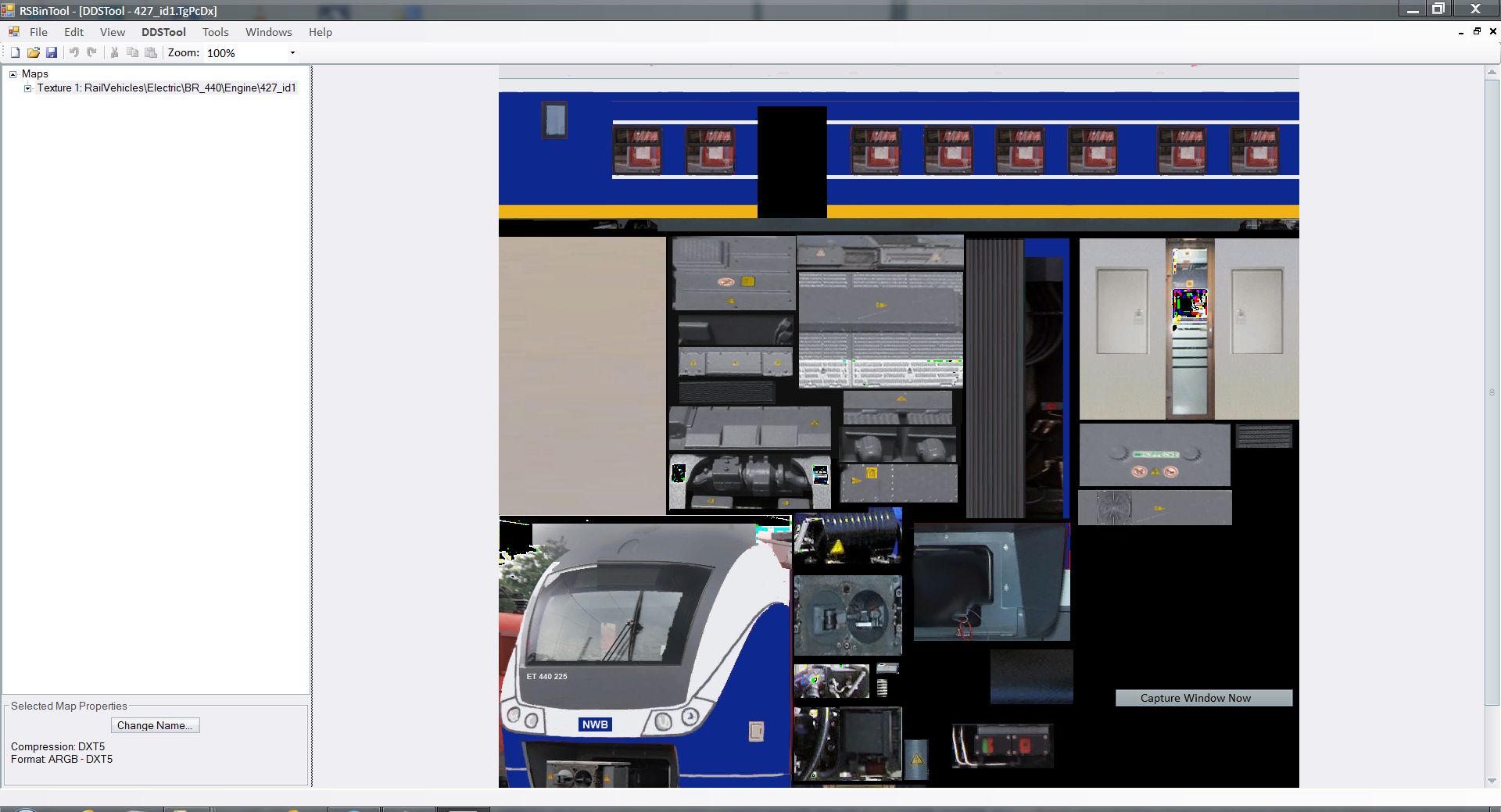Save with the floppy disk icon
Image resolution: width=1501 pixels, height=812 pixels.
click(52, 52)
